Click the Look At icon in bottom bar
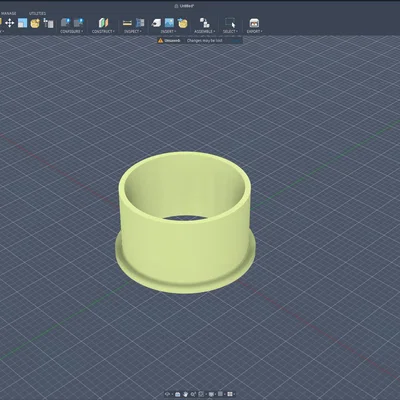This screenshot has width=400, height=400. [x=177, y=394]
